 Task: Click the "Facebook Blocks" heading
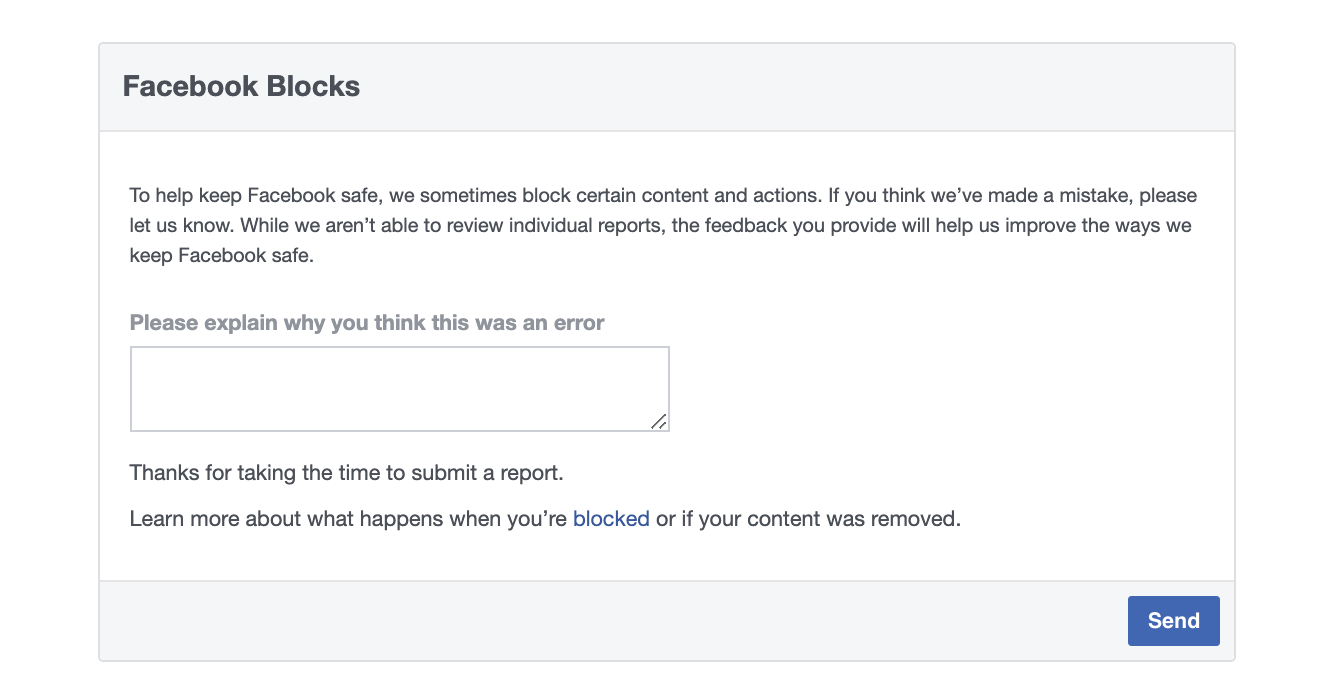coord(241,86)
